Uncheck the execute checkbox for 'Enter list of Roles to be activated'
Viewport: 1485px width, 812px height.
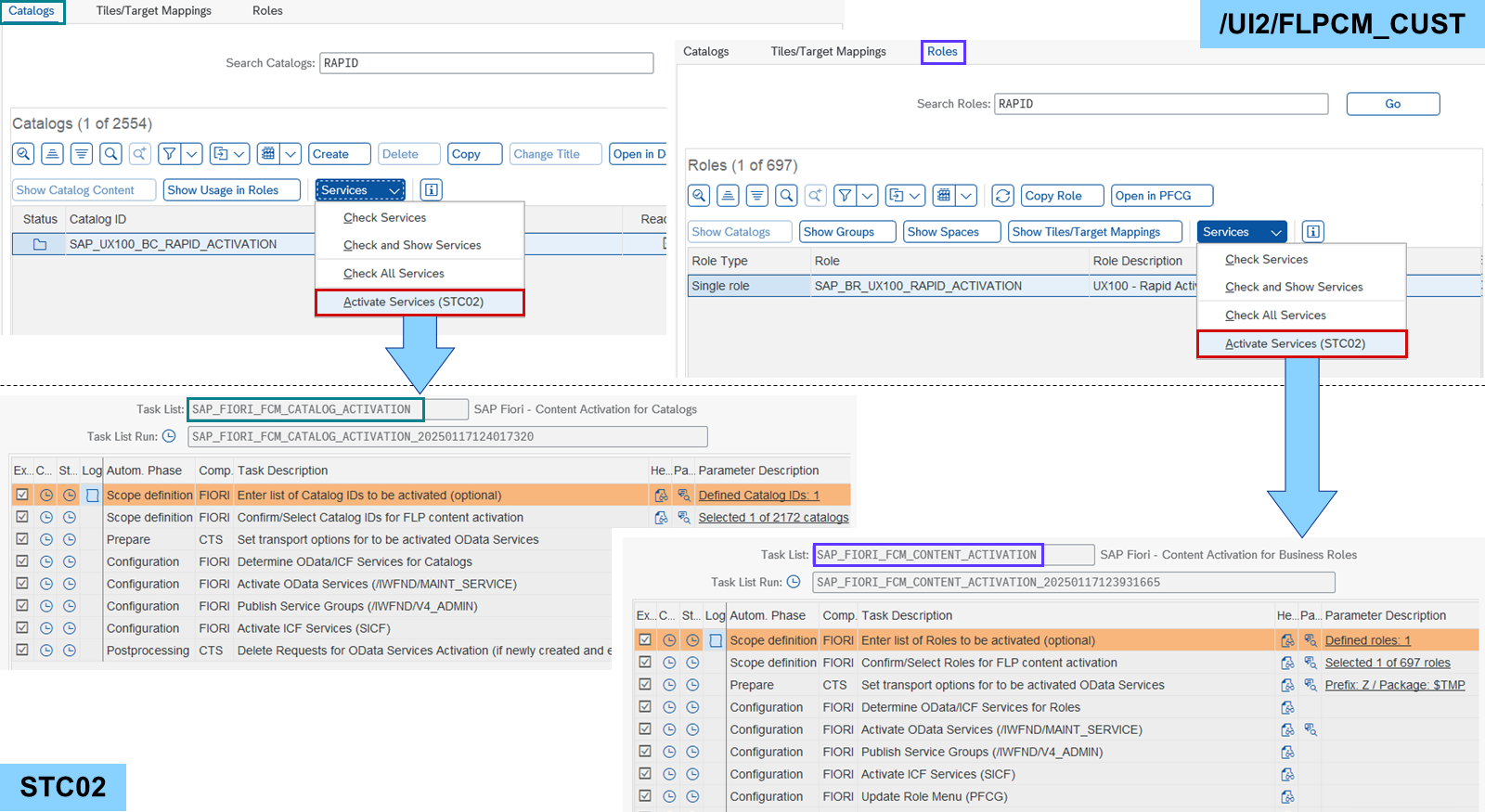coord(645,639)
